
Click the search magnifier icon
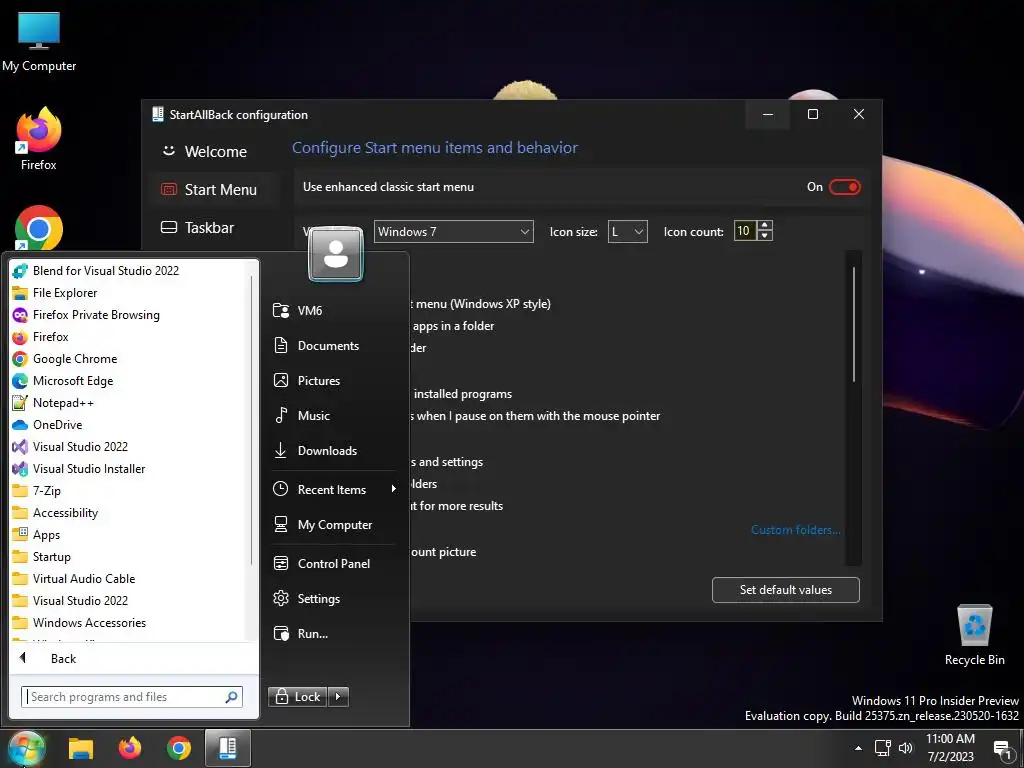(231, 697)
